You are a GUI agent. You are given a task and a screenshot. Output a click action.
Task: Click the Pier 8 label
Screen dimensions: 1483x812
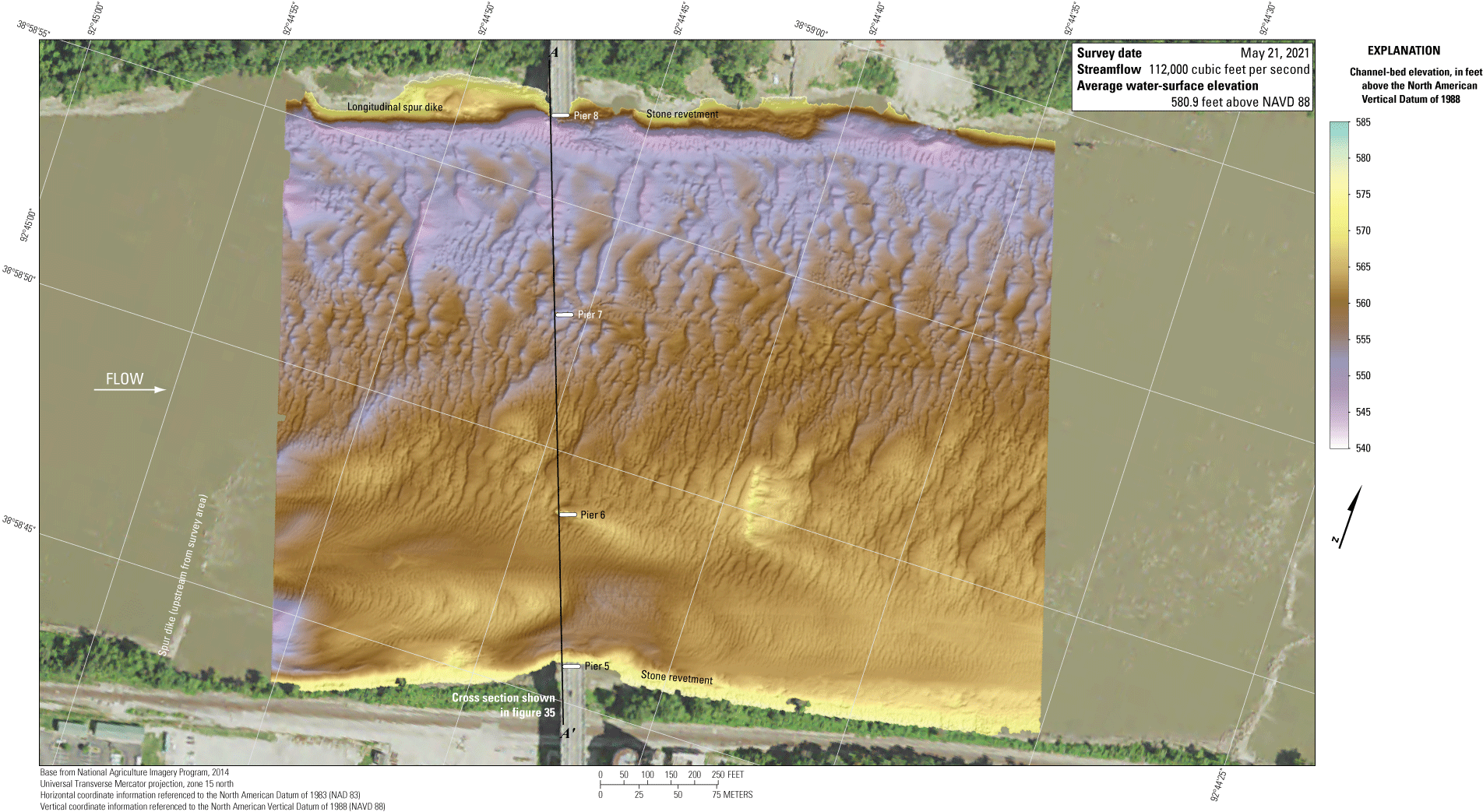[586, 116]
